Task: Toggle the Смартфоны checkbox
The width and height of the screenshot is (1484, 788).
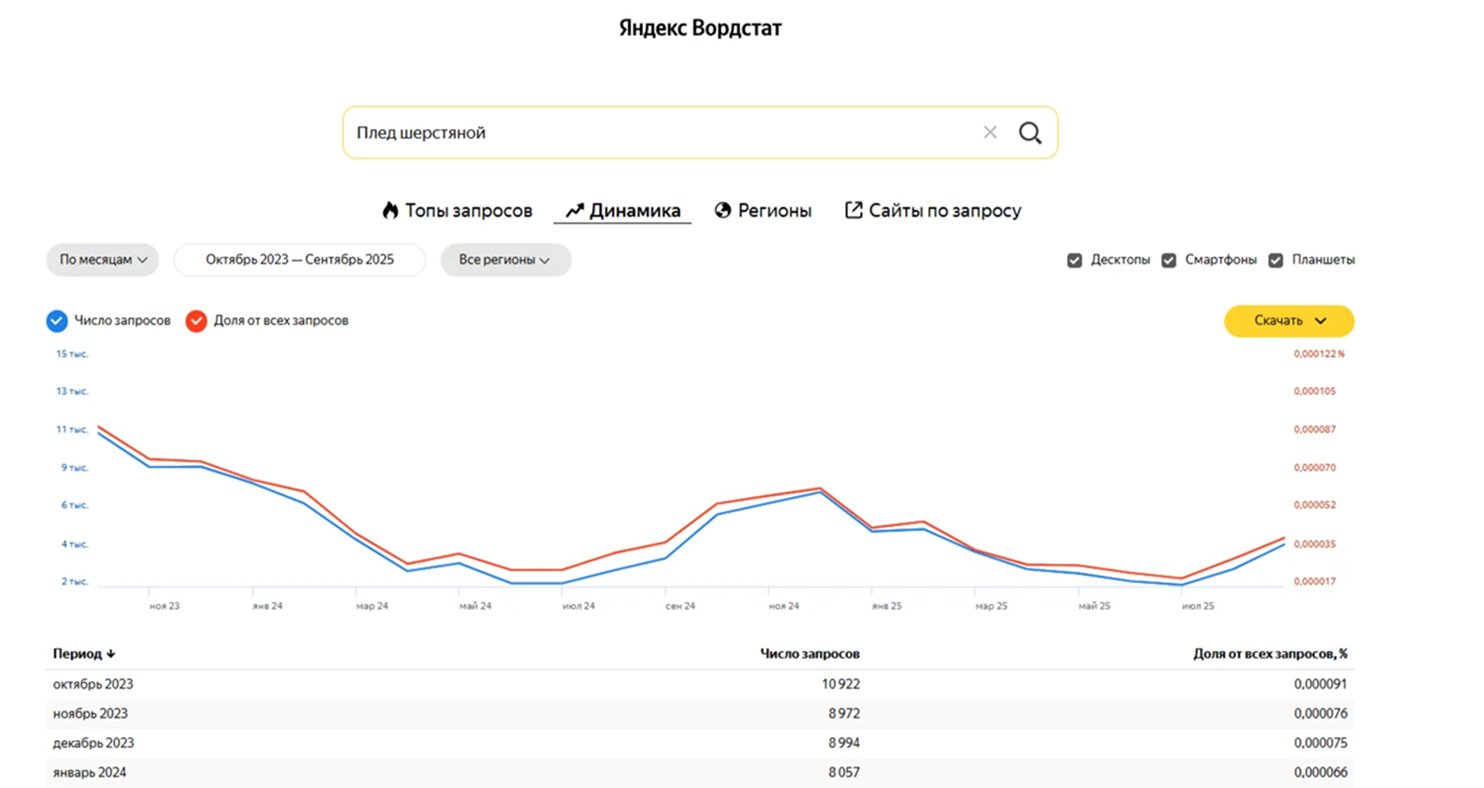Action: click(1169, 260)
